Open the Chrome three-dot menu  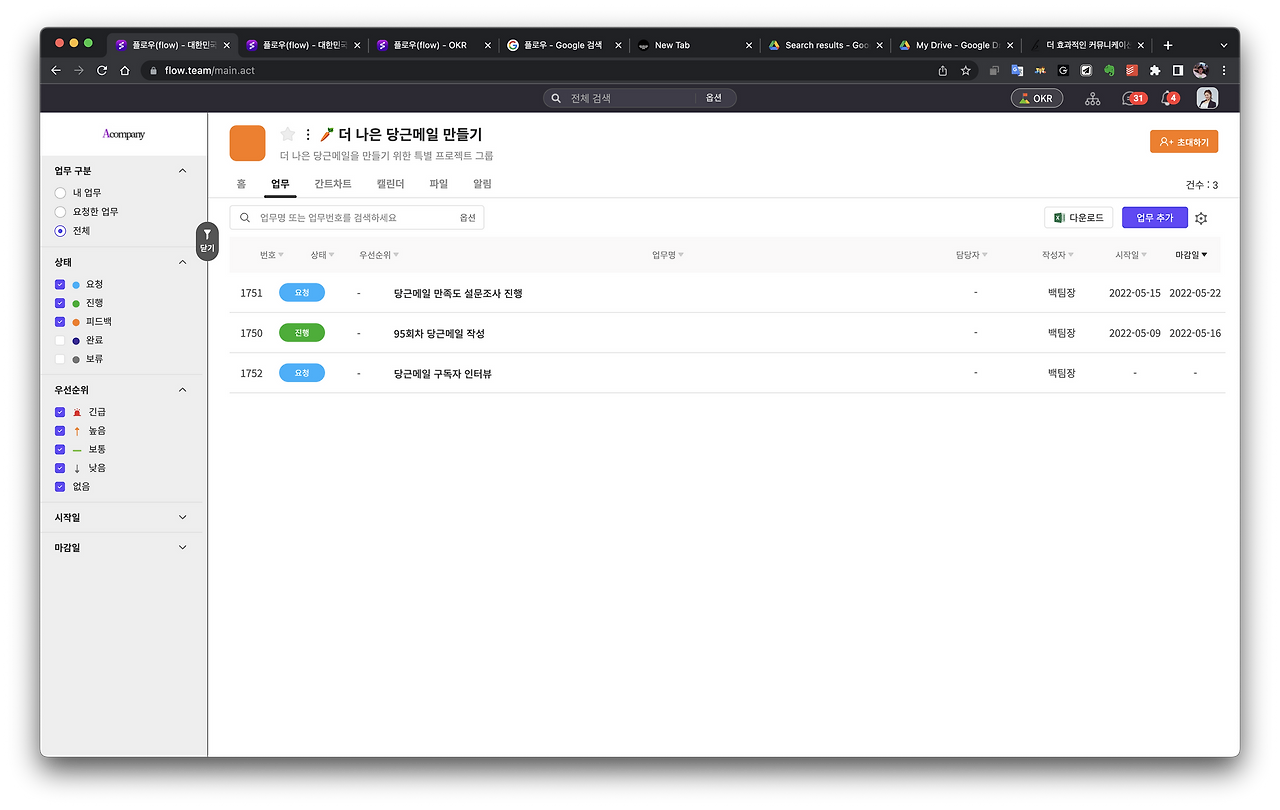click(x=1224, y=71)
